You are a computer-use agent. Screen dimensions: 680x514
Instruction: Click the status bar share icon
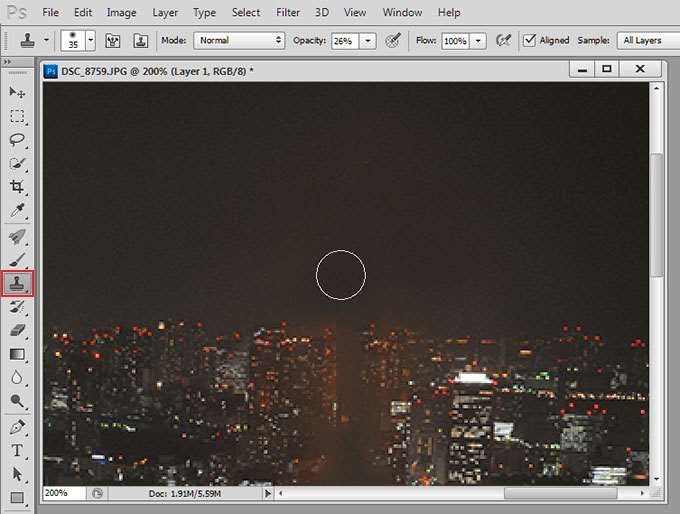click(98, 493)
